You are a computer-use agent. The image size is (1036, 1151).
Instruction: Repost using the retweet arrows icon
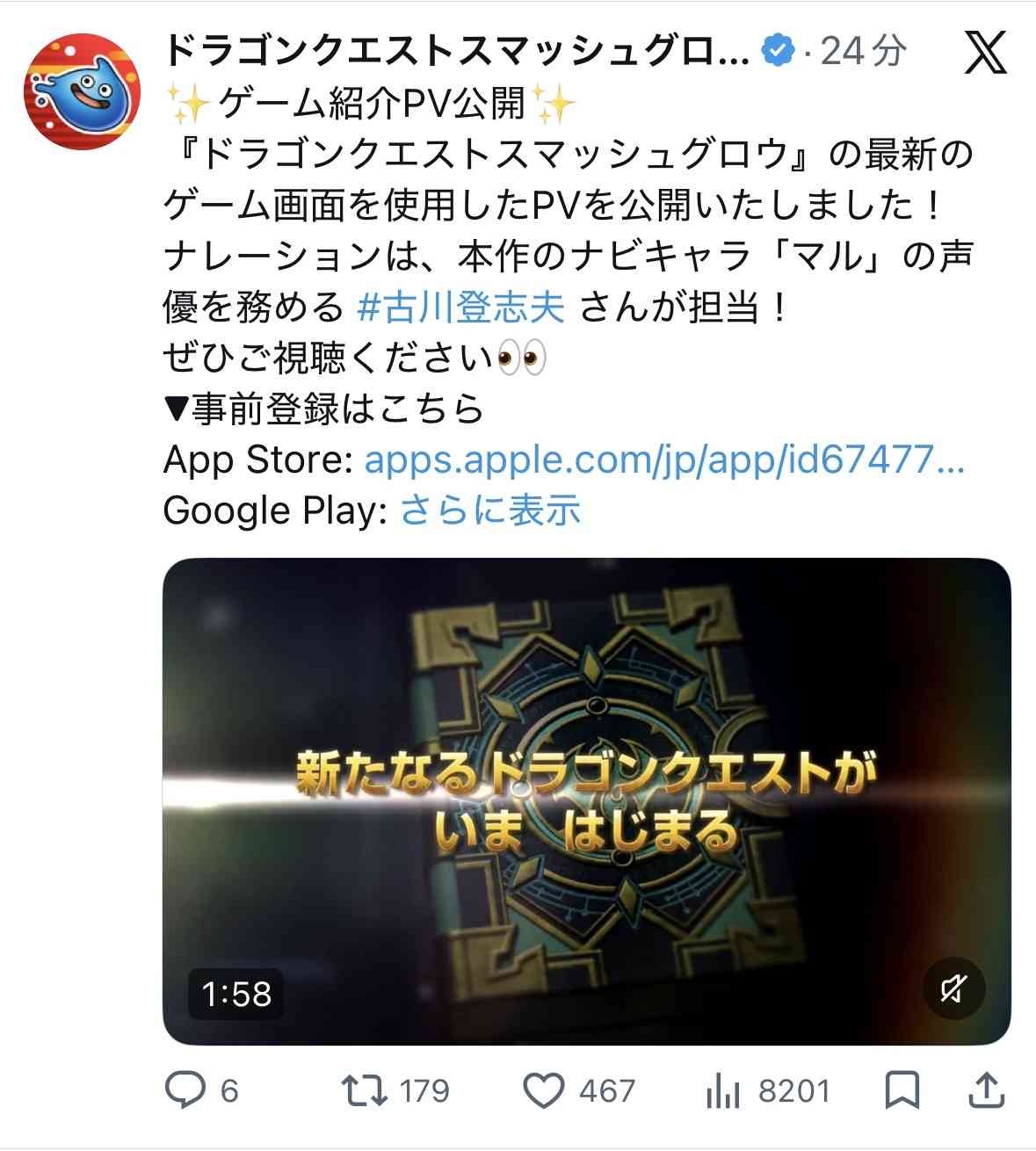click(365, 1090)
